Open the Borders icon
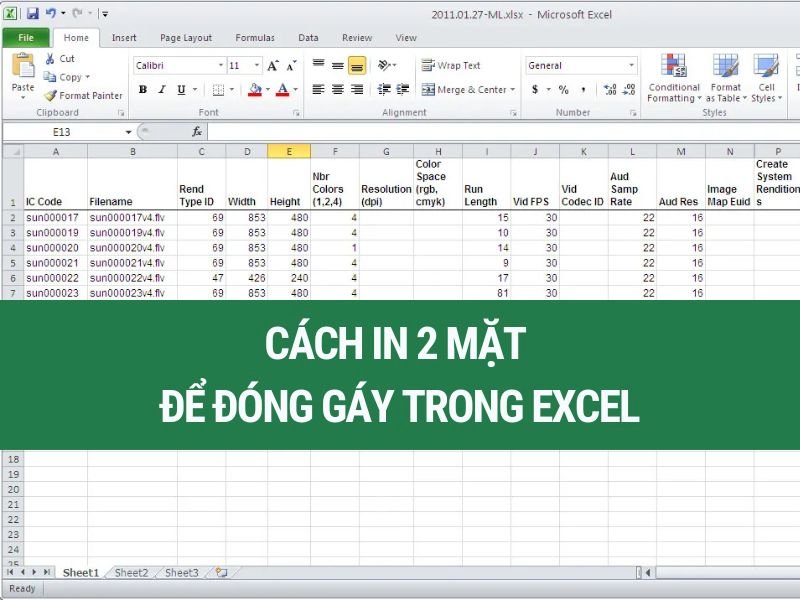This screenshot has width=800, height=600. tap(218, 90)
